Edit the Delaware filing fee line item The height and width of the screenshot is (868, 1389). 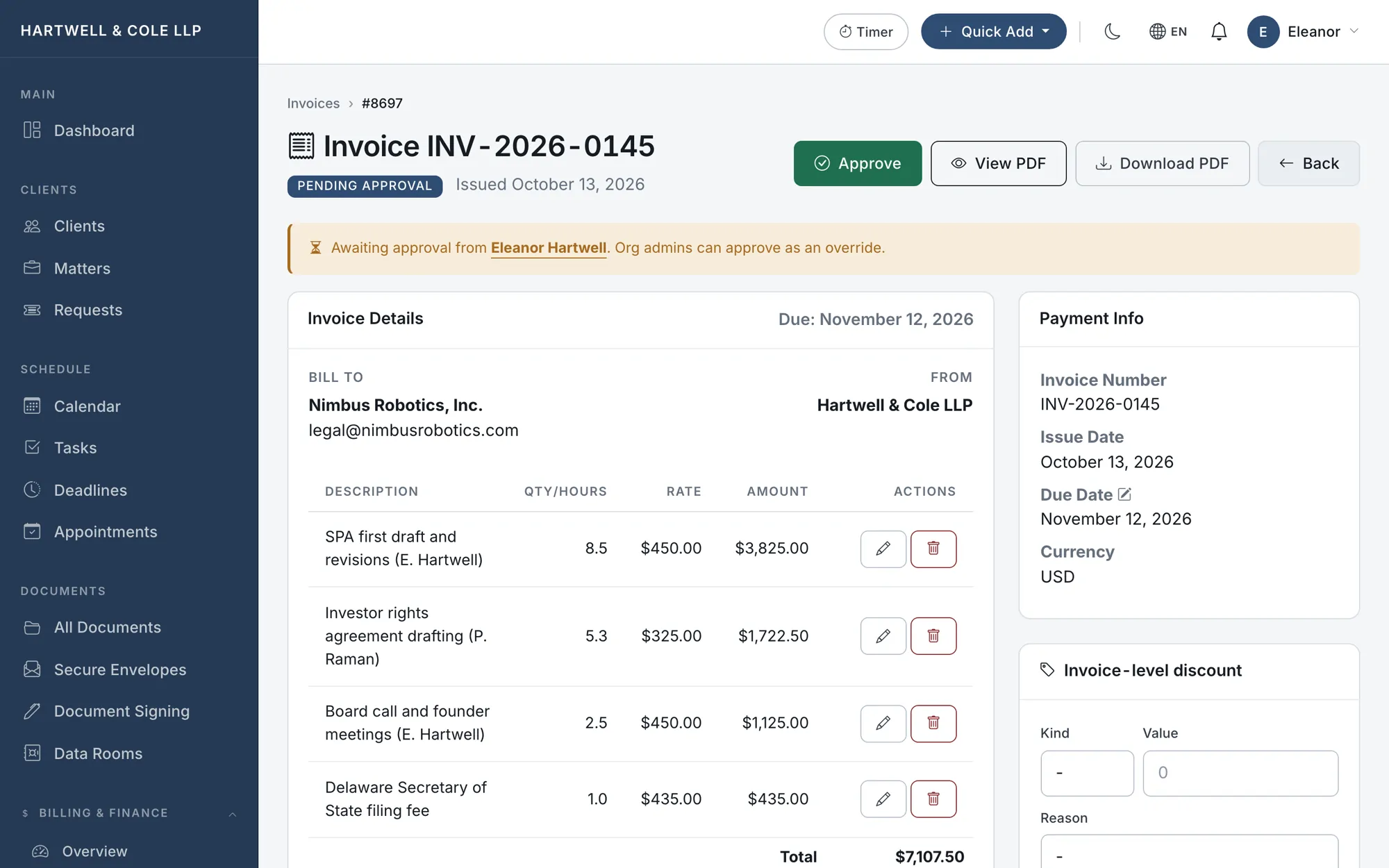pos(883,799)
